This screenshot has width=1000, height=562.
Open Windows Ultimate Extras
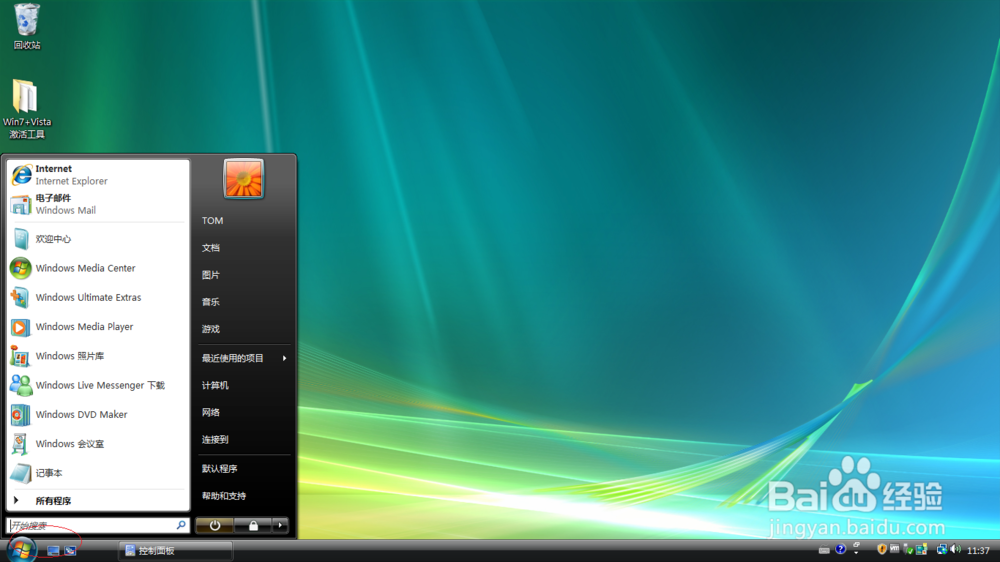point(98,297)
